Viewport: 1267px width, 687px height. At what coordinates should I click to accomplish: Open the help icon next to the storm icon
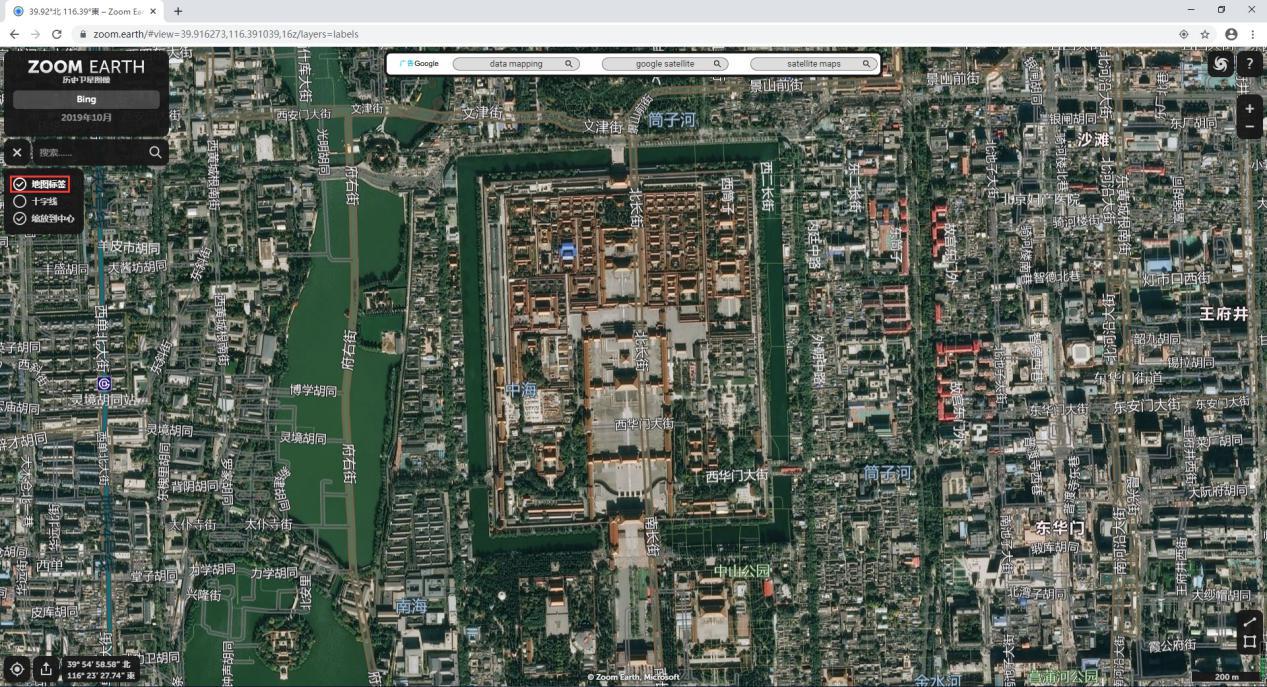tap(1249, 63)
